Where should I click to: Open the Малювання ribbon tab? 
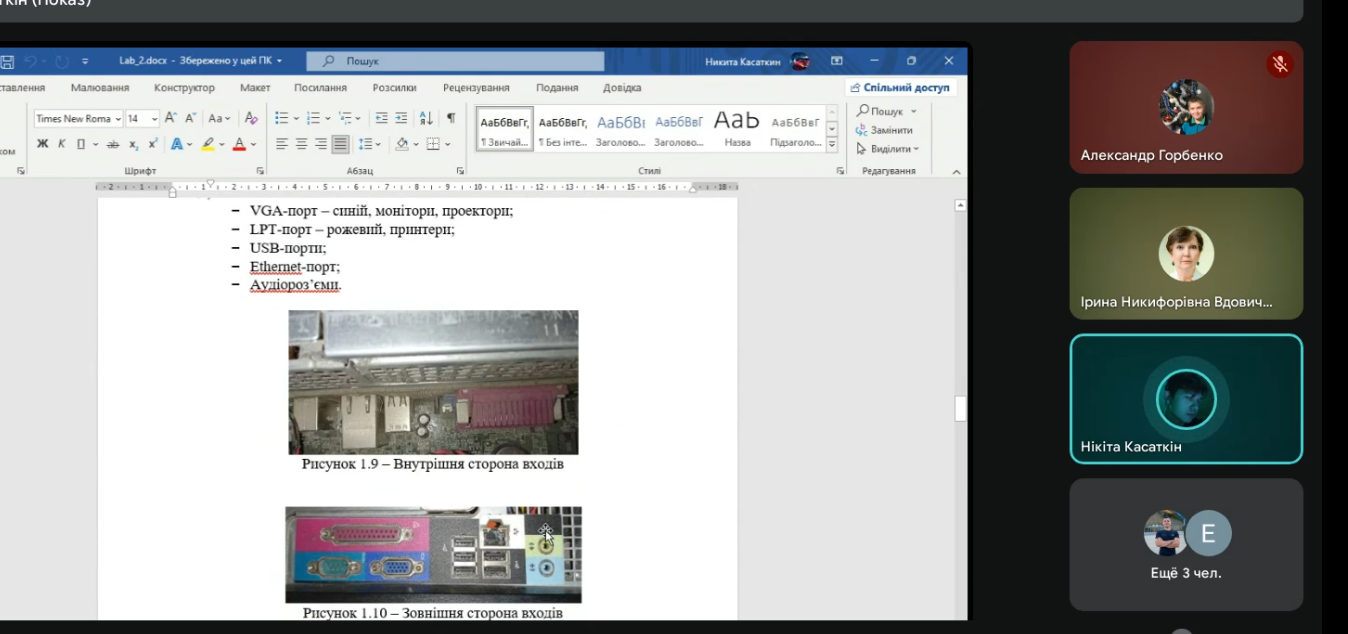(100, 88)
